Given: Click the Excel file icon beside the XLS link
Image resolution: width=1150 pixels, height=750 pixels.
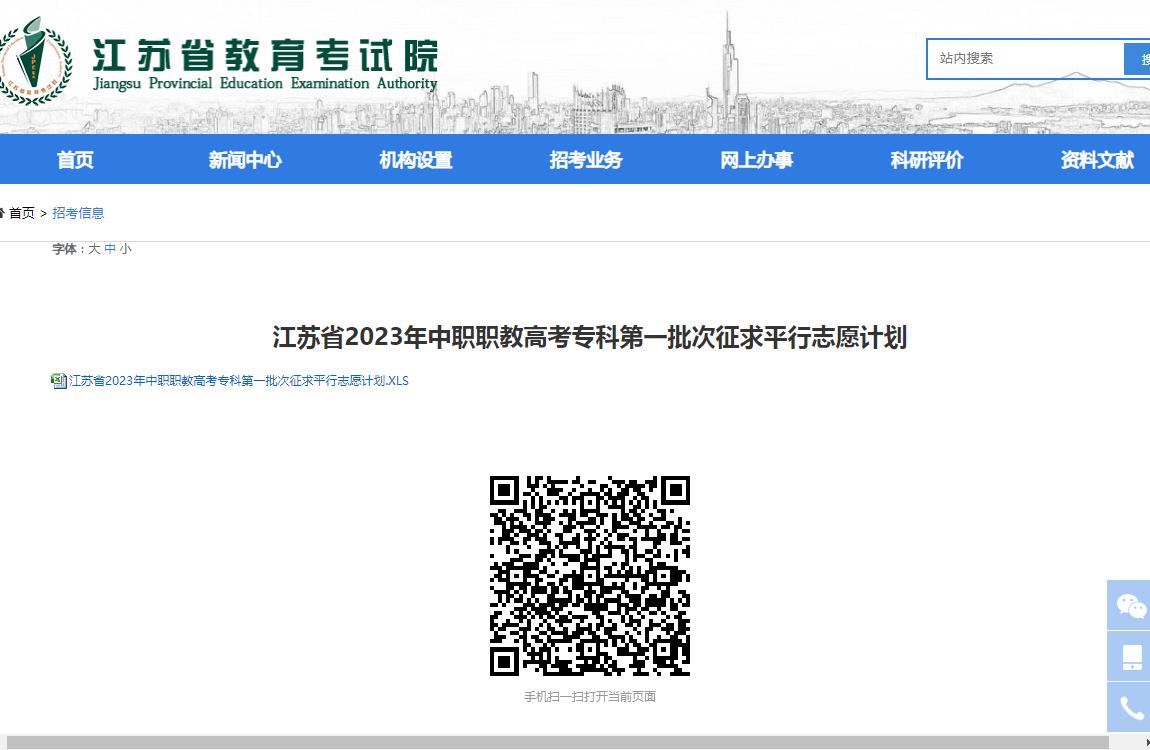Looking at the screenshot, I should tap(59, 380).
